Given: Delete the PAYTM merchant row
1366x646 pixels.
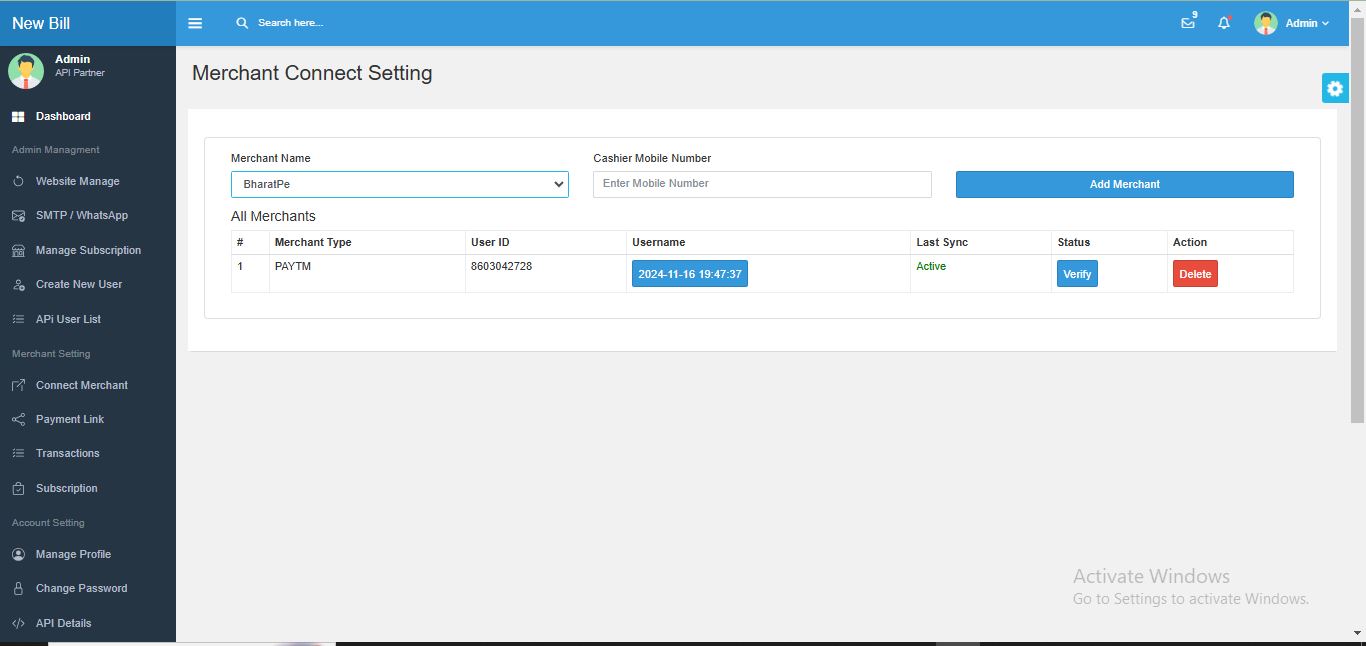Looking at the screenshot, I should 1195,274.
